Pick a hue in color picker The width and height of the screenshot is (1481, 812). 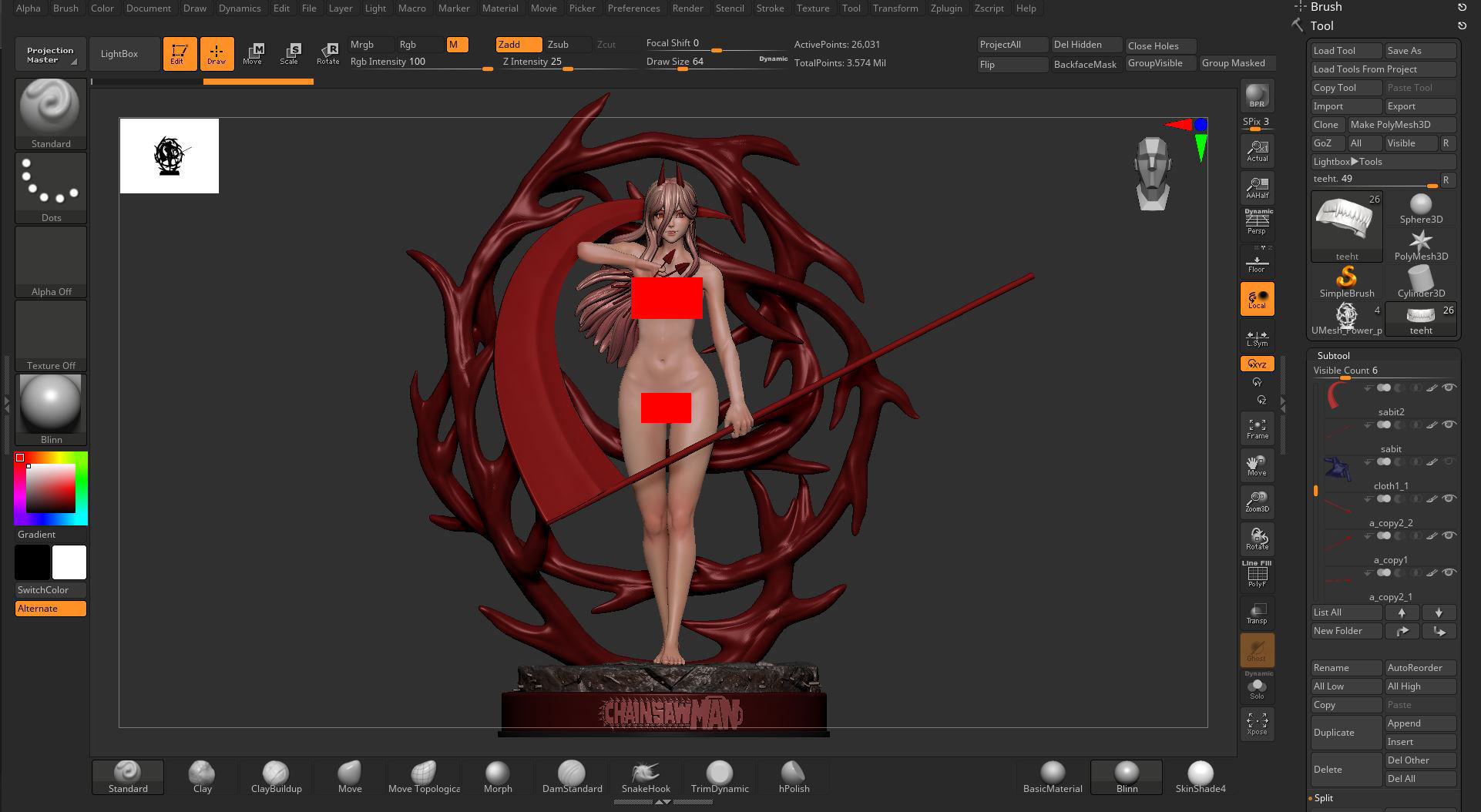(51, 488)
